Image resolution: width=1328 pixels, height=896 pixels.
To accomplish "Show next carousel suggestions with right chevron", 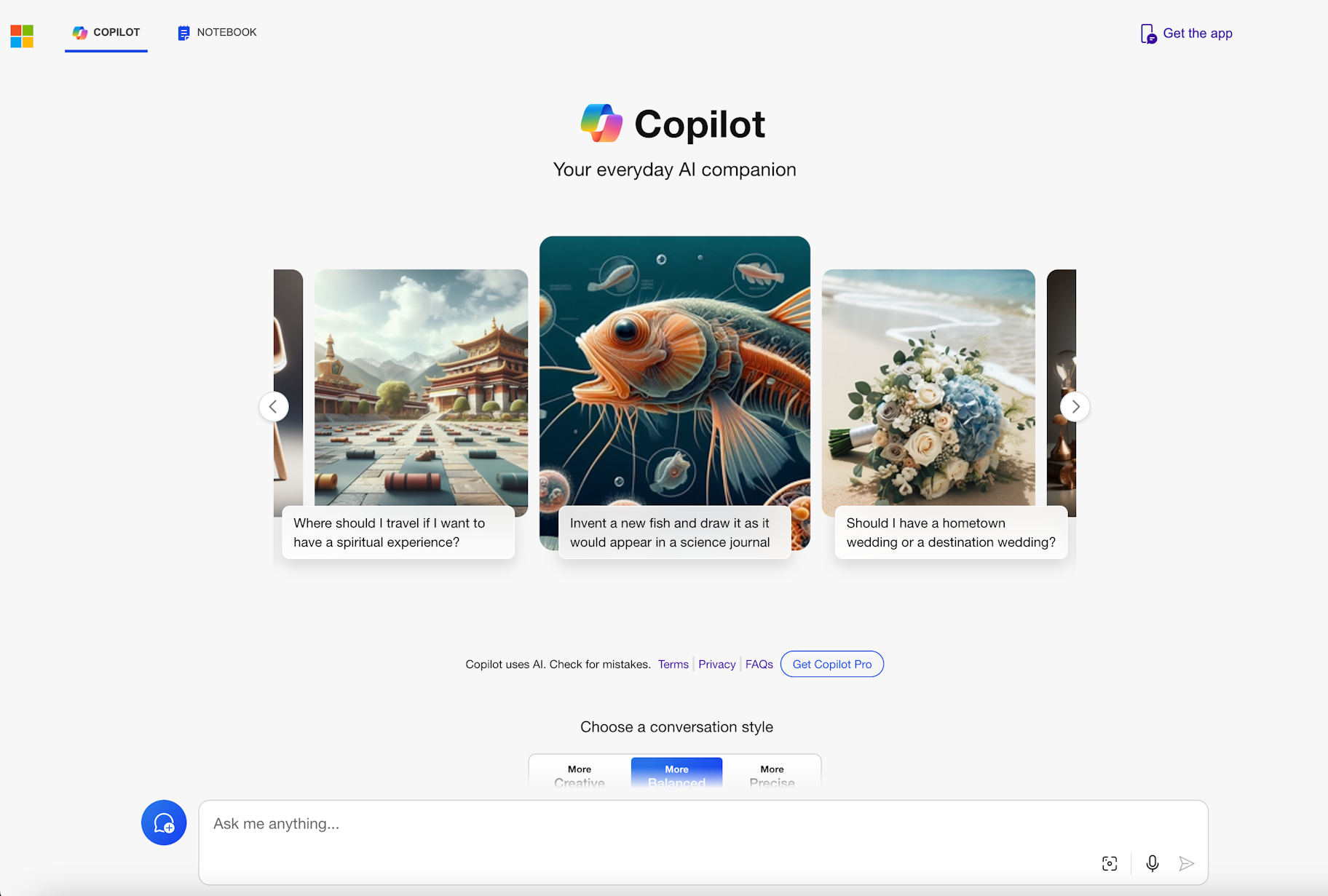I will point(1075,406).
